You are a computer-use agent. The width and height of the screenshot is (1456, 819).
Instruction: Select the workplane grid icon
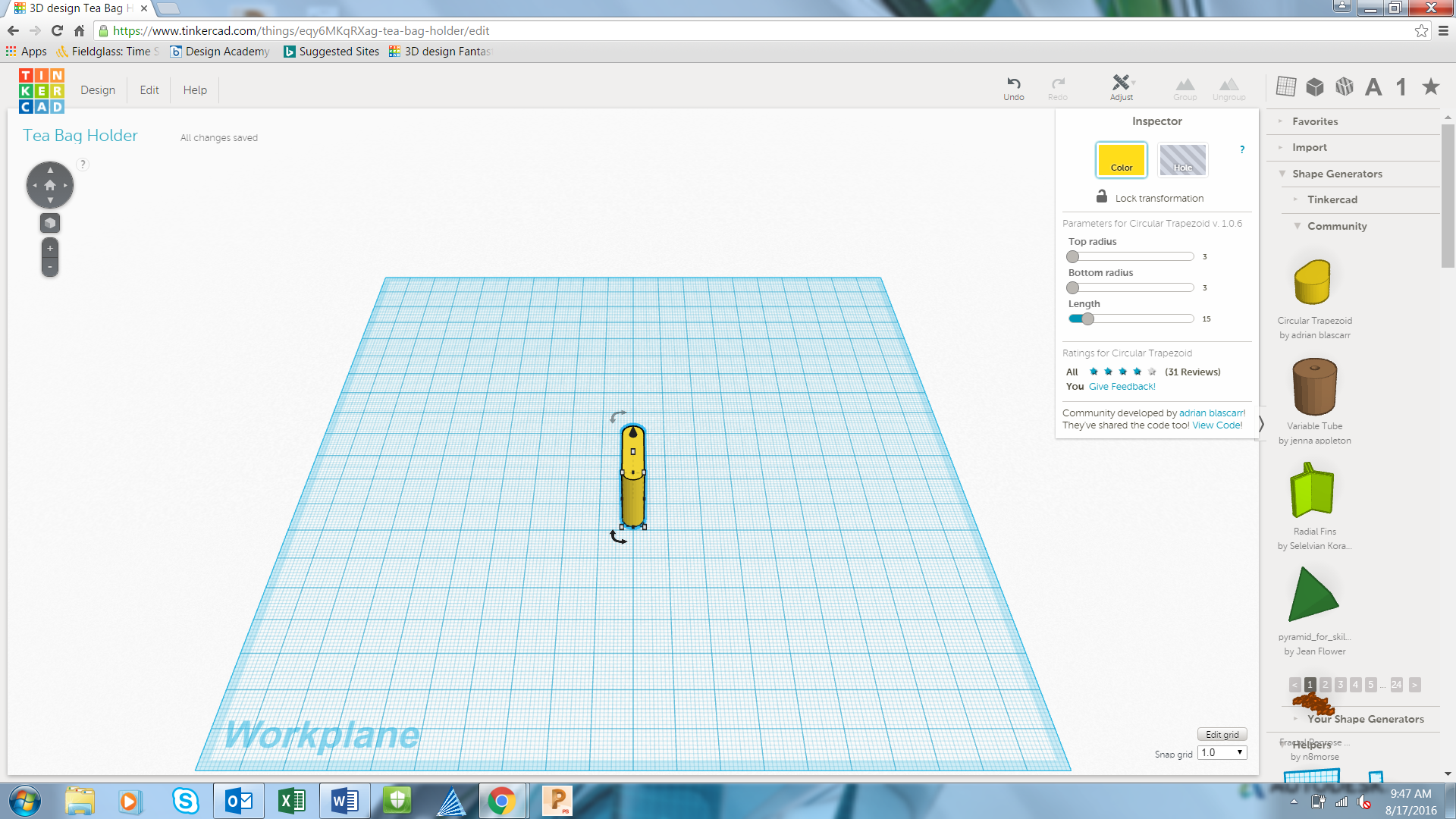[1285, 86]
